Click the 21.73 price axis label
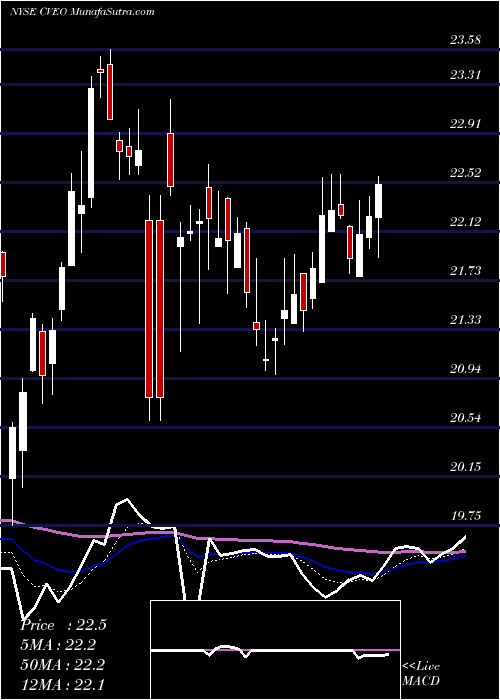The image size is (500, 700). click(465, 271)
